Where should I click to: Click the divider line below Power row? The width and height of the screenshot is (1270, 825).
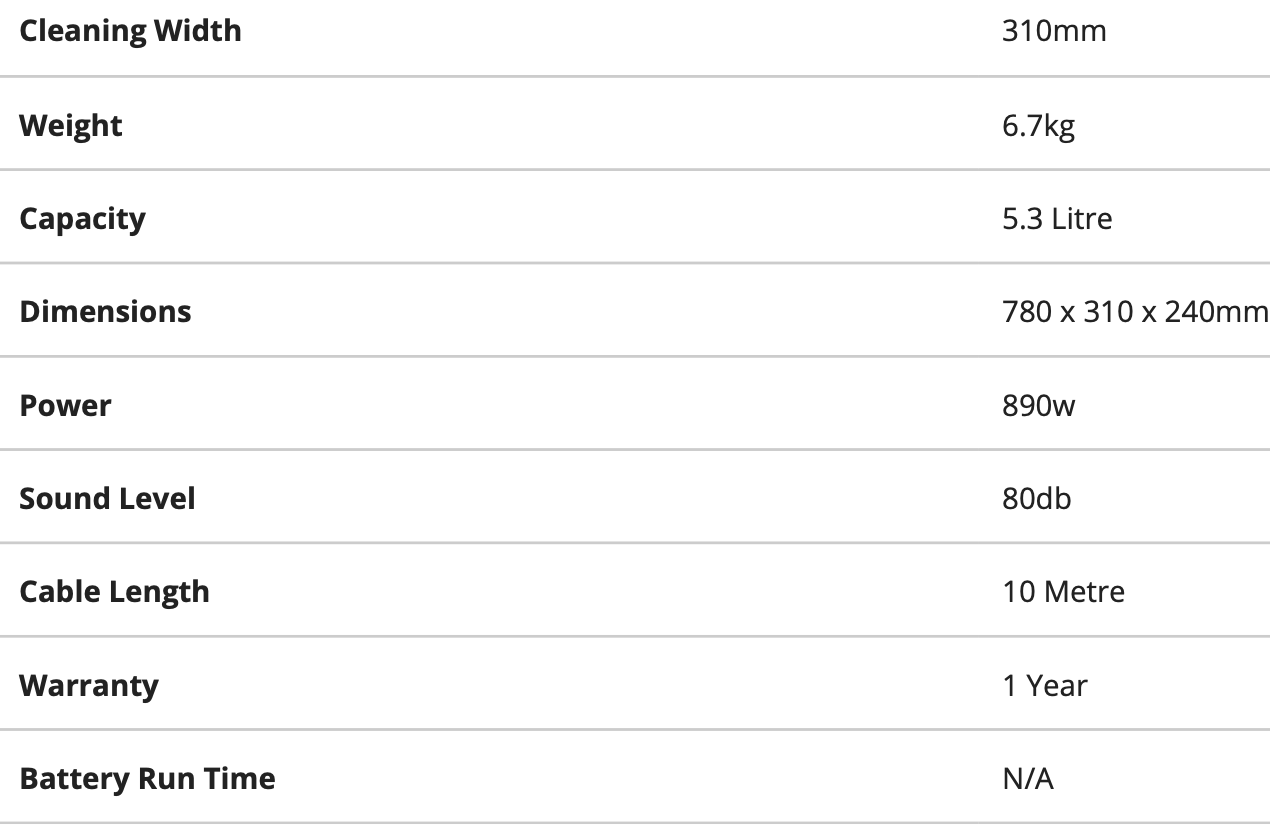tap(635, 450)
